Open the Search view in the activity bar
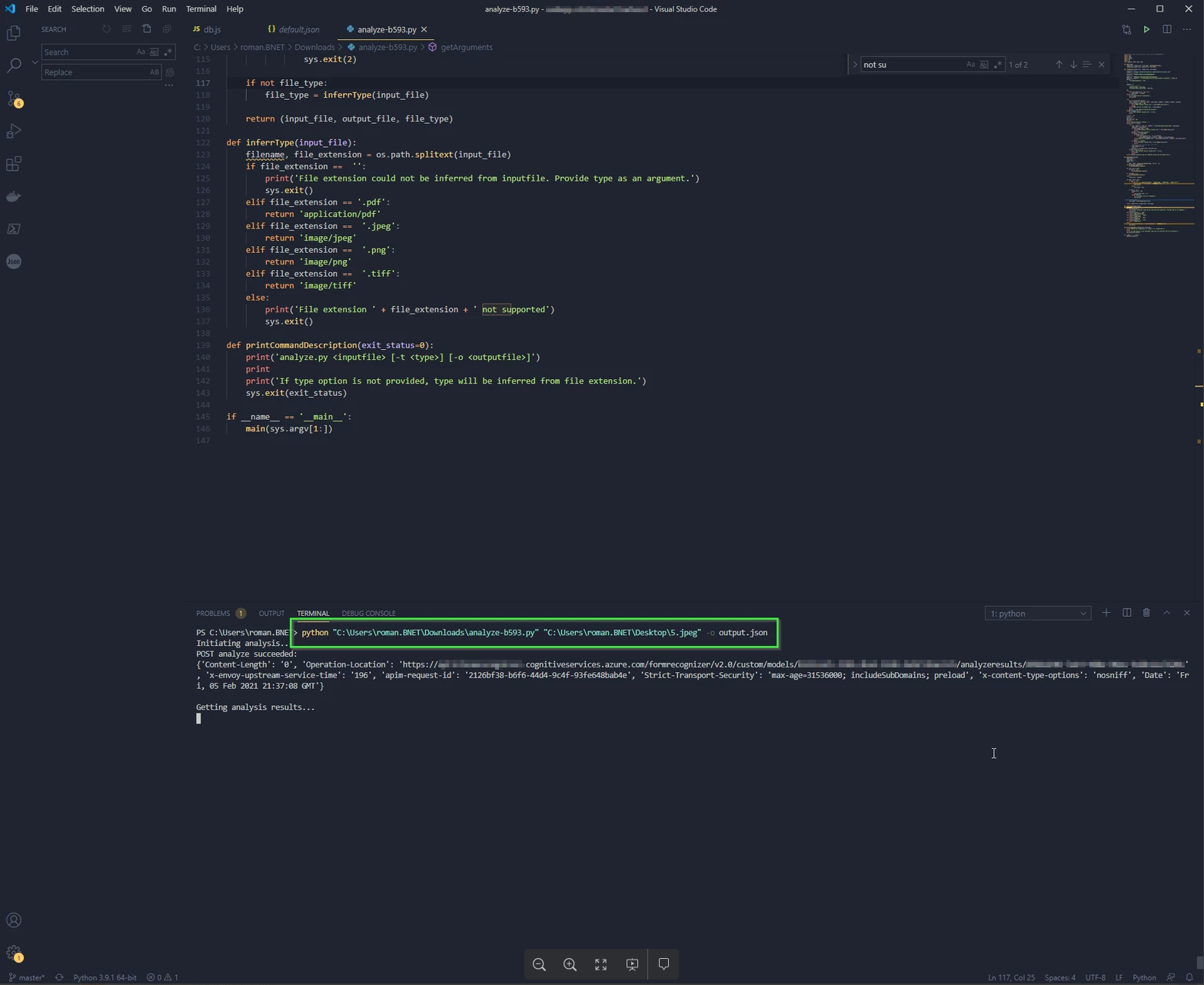Screen dimensions: 1204x985 [x=14, y=65]
